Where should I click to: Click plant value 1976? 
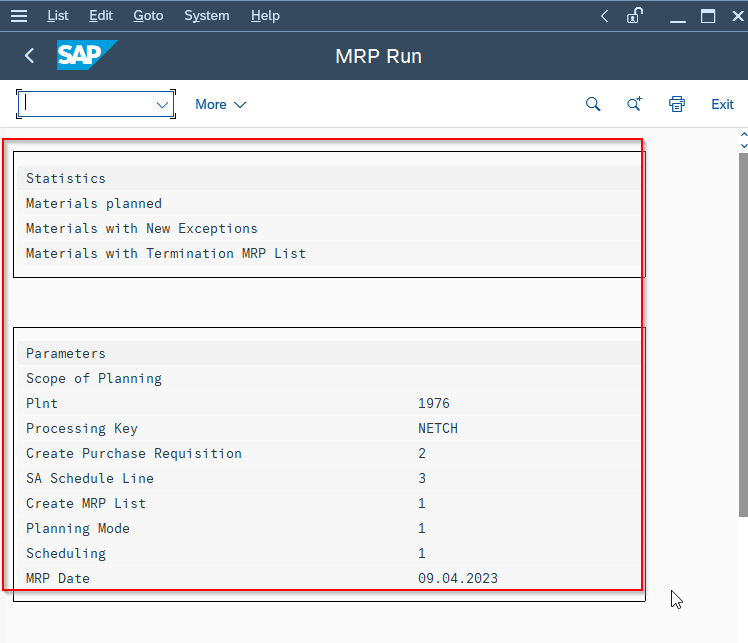pyautogui.click(x=434, y=404)
